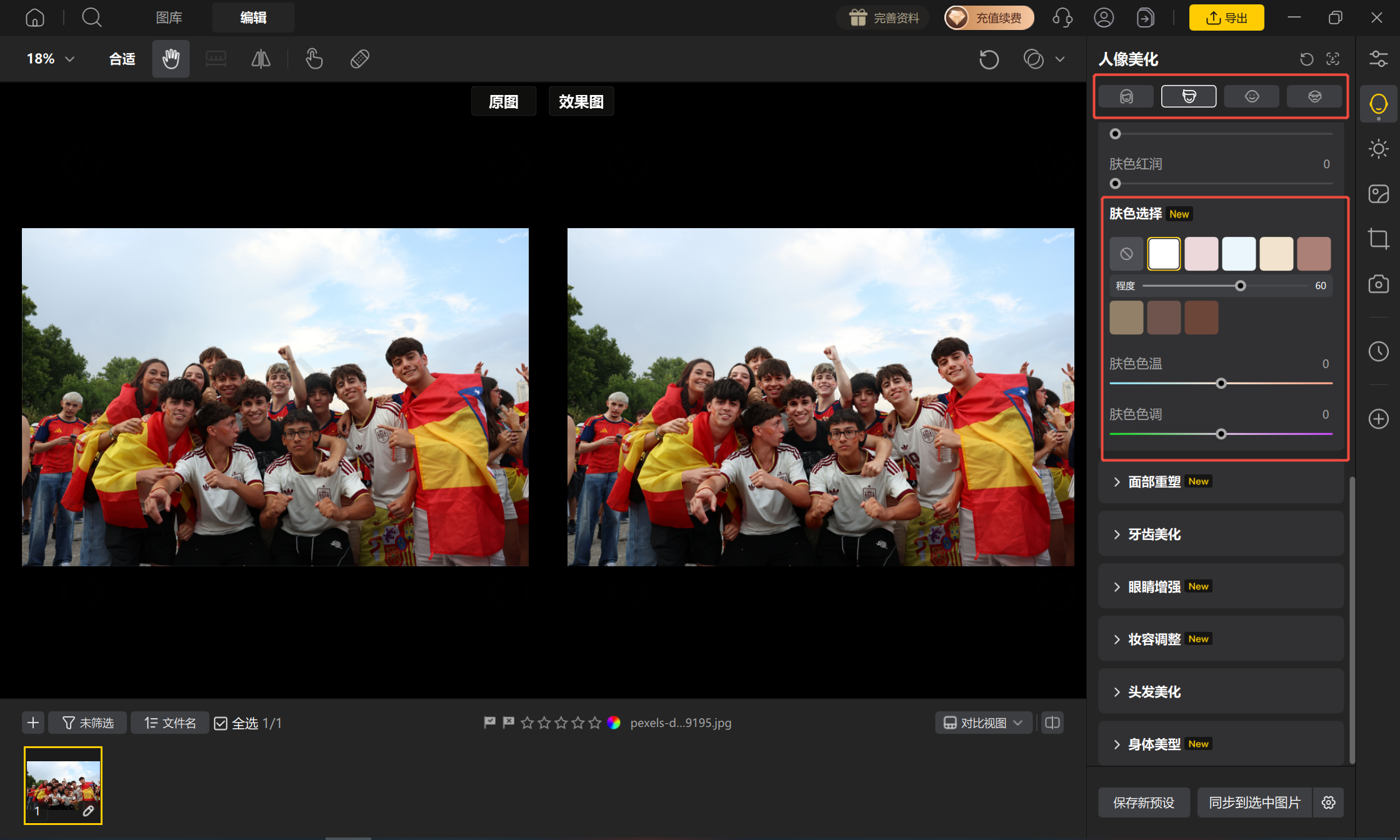Screen dimensions: 1400x840
Task: Click the home icon
Action: tap(35, 17)
